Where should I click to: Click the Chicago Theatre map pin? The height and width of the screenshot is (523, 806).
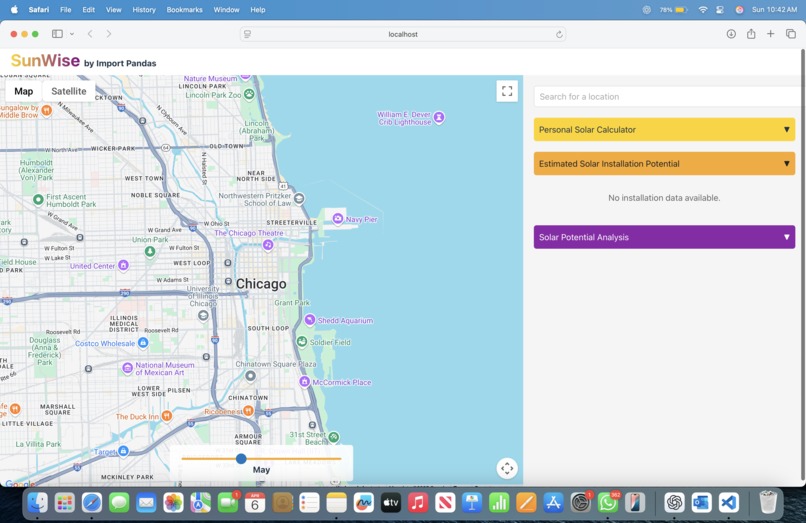tap(268, 245)
